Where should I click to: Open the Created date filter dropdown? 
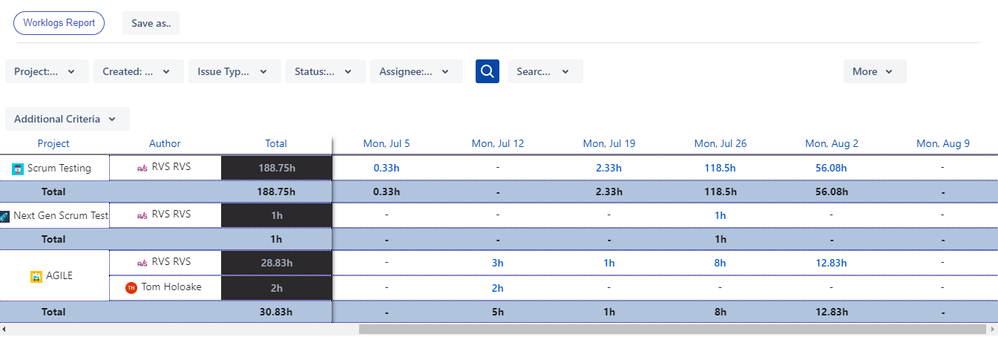[139, 71]
